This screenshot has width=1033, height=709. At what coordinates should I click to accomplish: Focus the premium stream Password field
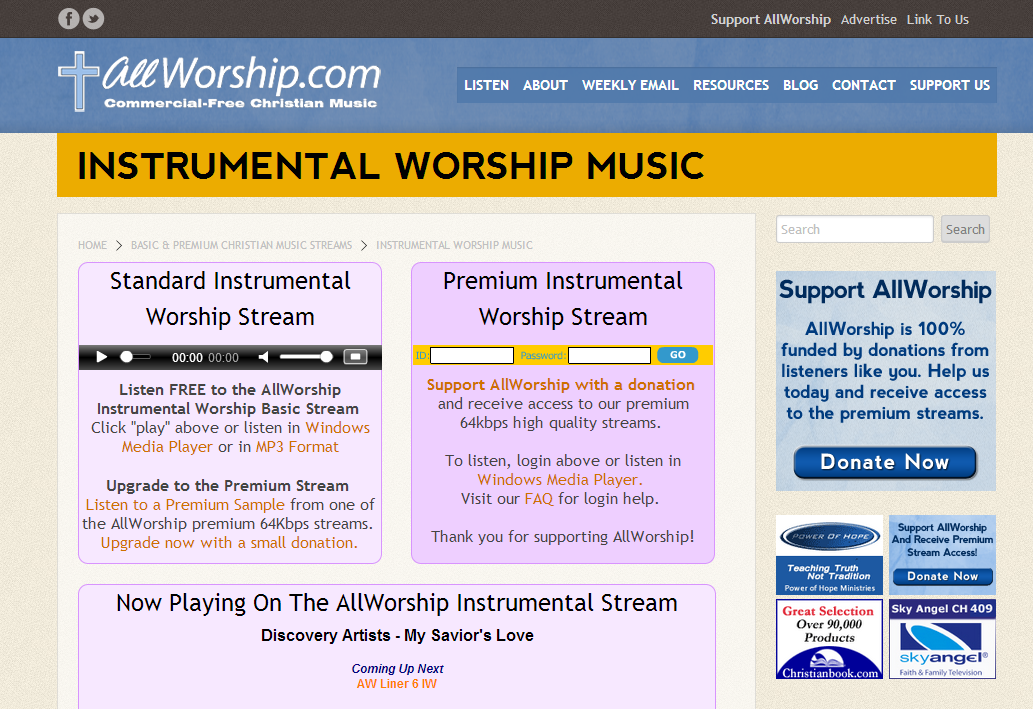coord(609,355)
